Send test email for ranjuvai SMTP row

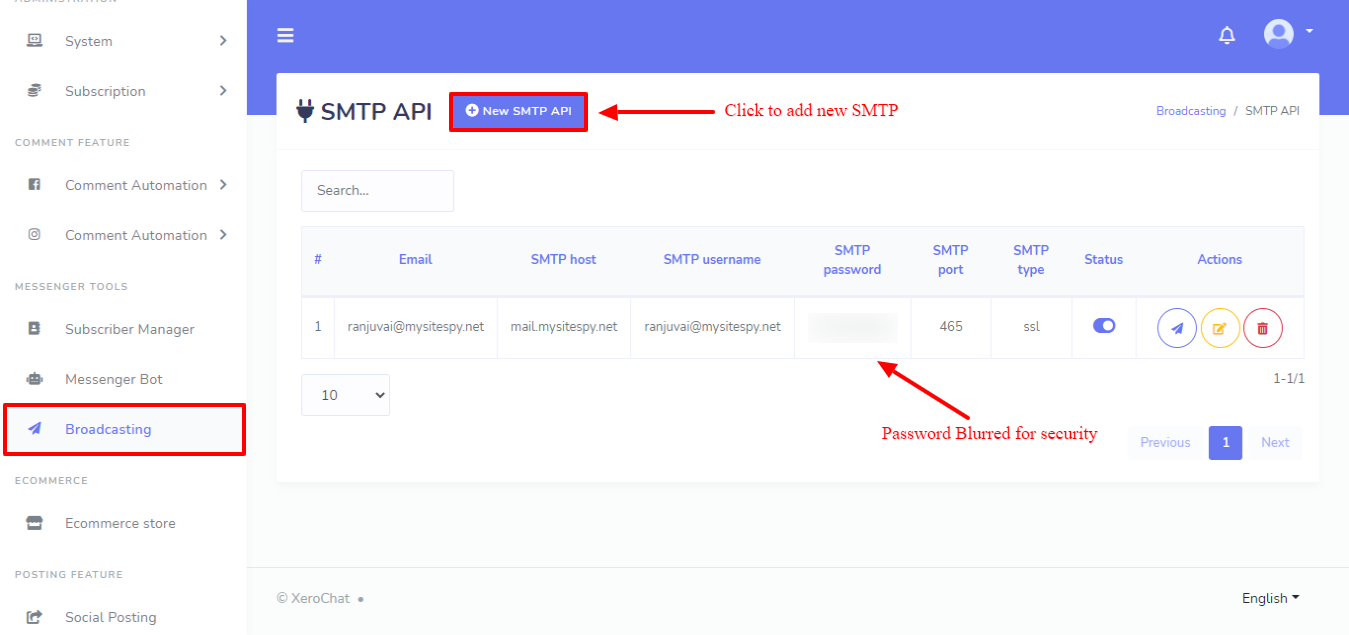tap(1177, 328)
